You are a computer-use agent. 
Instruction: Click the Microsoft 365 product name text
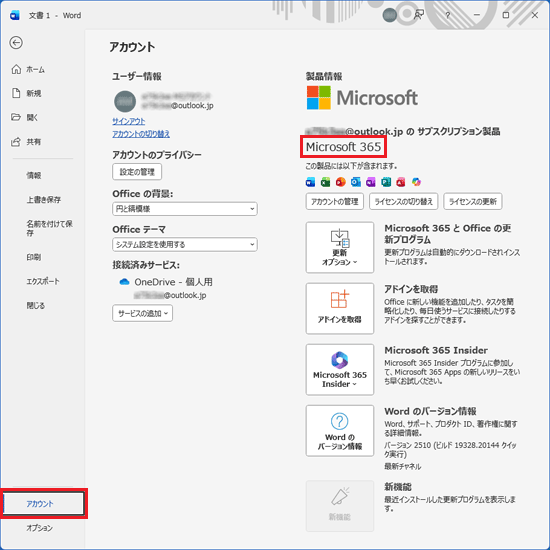[343, 147]
